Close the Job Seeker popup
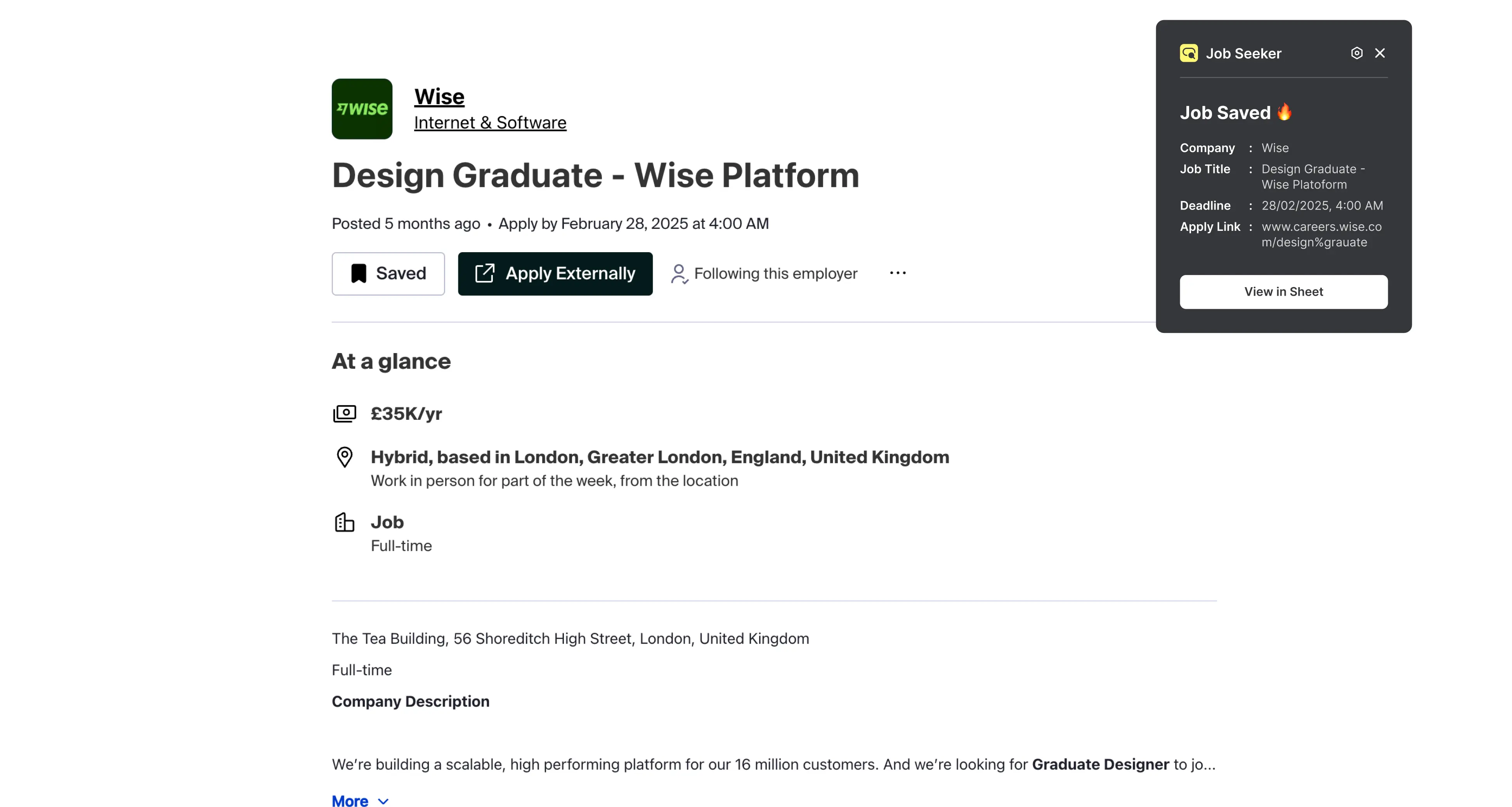This screenshot has width=1512, height=807. coord(1380,53)
